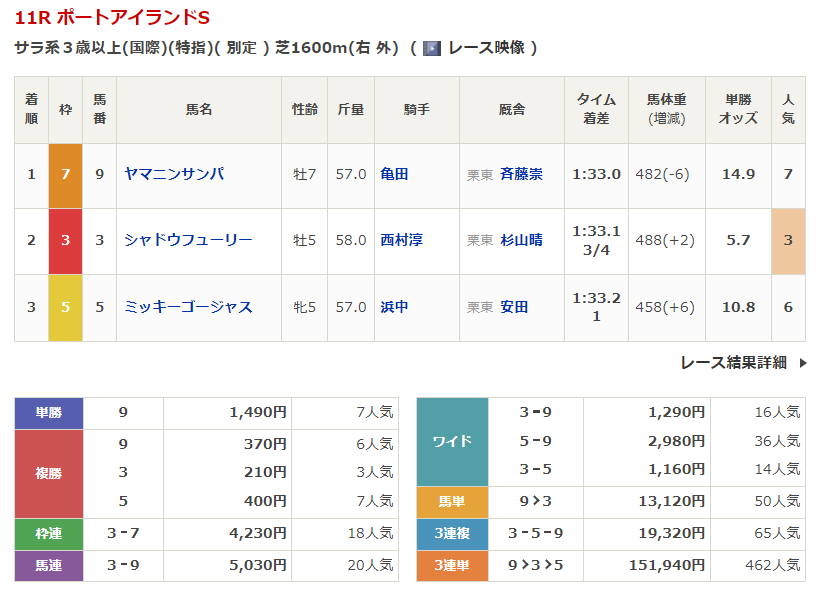Select jockey 西村淳 link
Image resolution: width=822 pixels, height=591 pixels.
(x=401, y=240)
